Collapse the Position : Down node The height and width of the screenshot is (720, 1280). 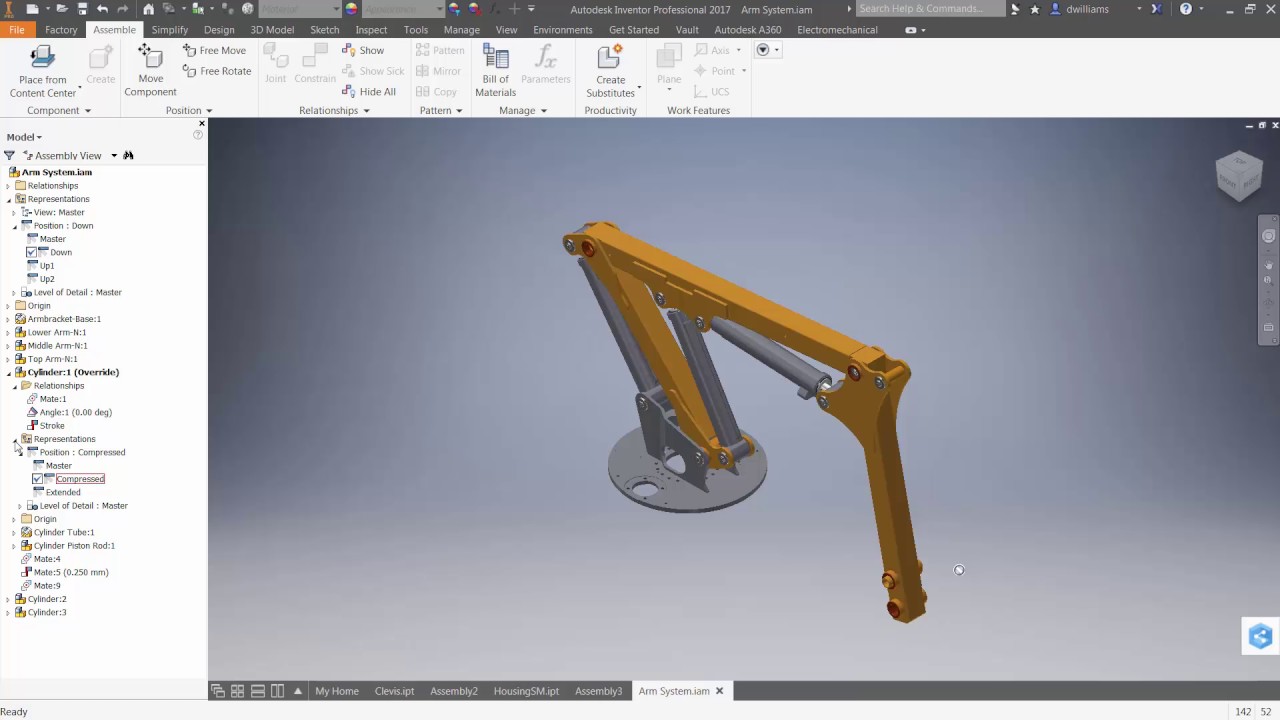[14, 226]
